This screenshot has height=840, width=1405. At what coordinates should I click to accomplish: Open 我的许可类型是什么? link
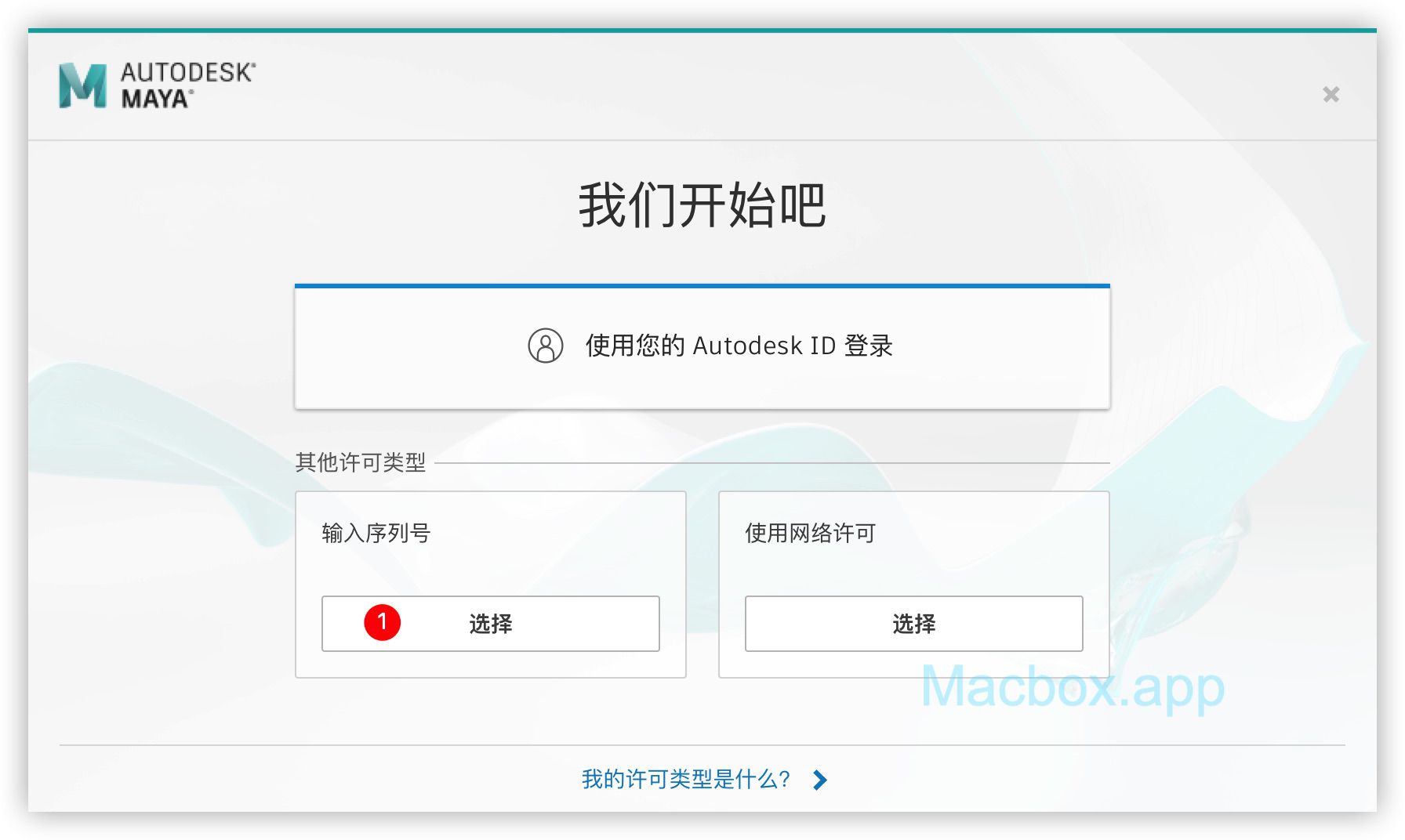(686, 780)
